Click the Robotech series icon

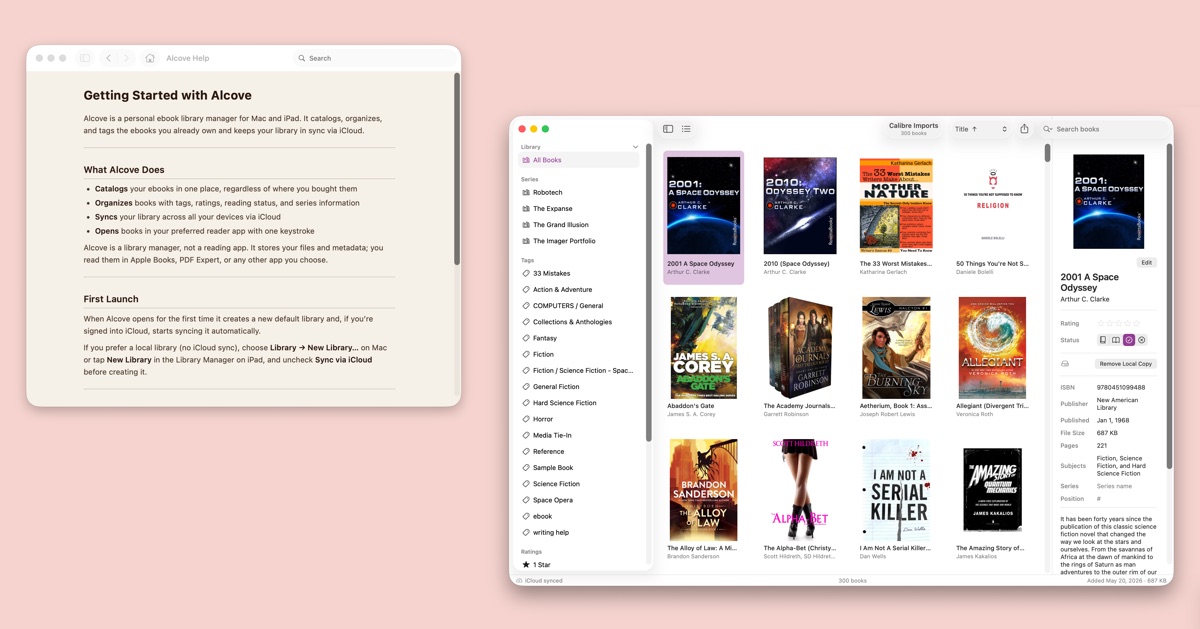coord(526,192)
